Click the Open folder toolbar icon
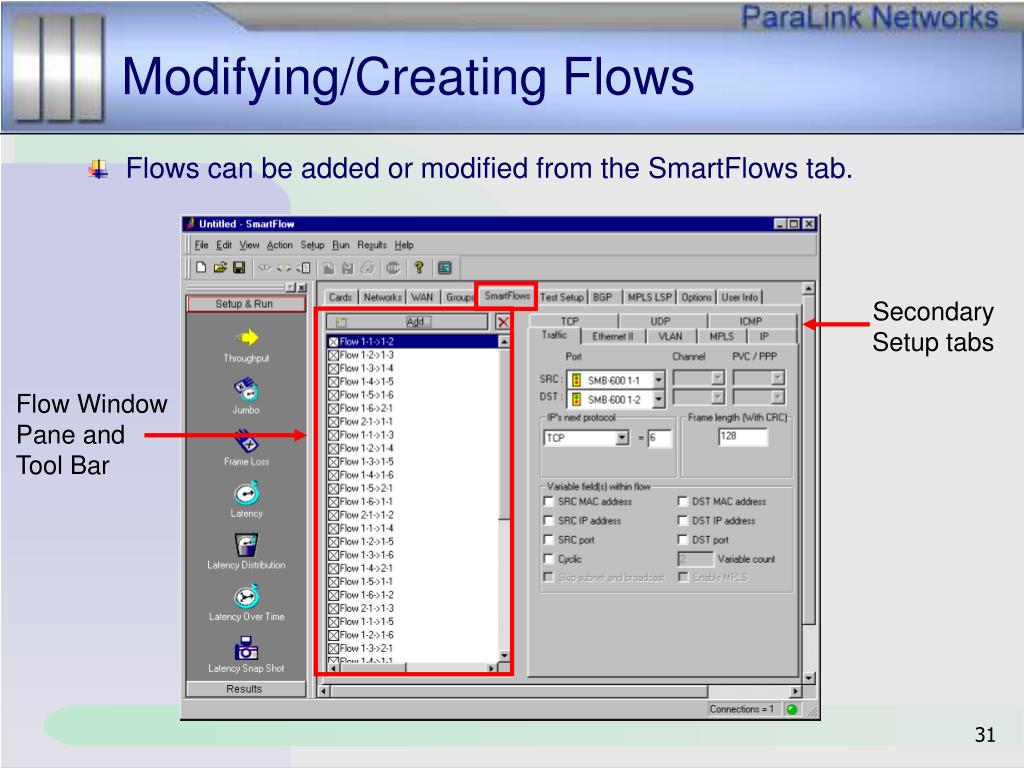The width and height of the screenshot is (1024, 768). pos(220,267)
